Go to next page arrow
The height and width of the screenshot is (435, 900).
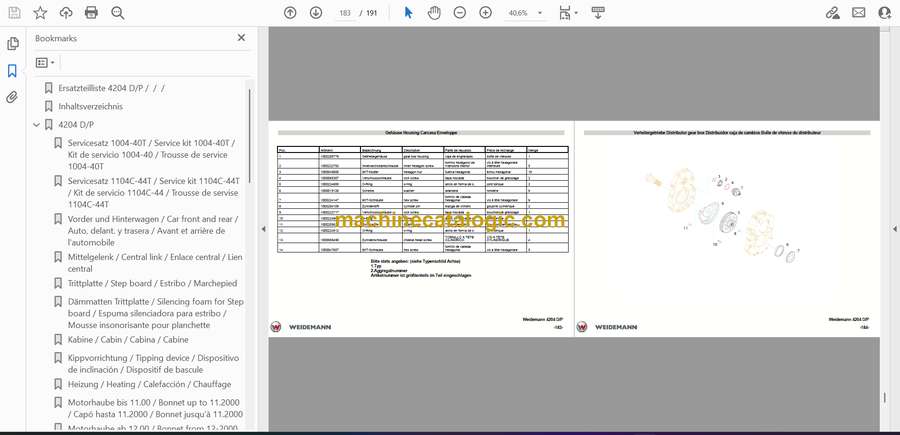[316, 13]
